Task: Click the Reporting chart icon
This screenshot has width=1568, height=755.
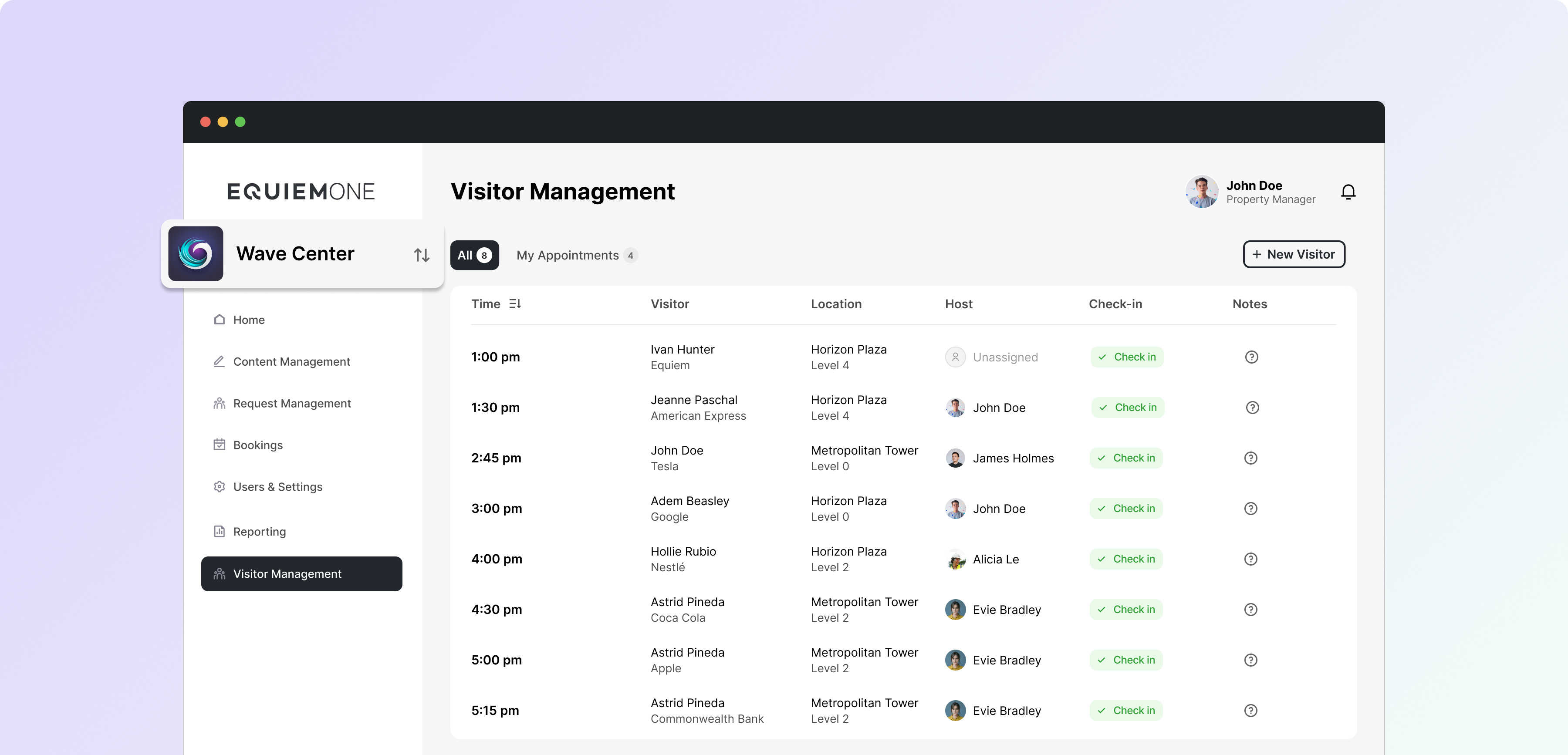Action: click(219, 531)
